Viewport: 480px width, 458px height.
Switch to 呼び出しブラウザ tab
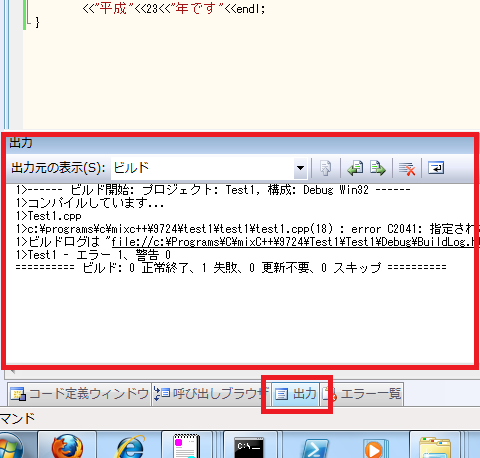click(211, 394)
